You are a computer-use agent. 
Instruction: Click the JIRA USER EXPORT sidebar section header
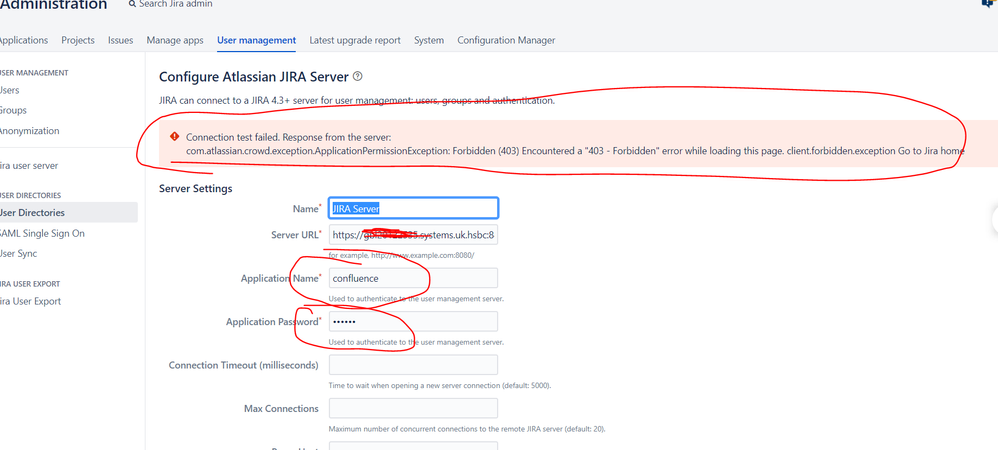[x=30, y=284]
